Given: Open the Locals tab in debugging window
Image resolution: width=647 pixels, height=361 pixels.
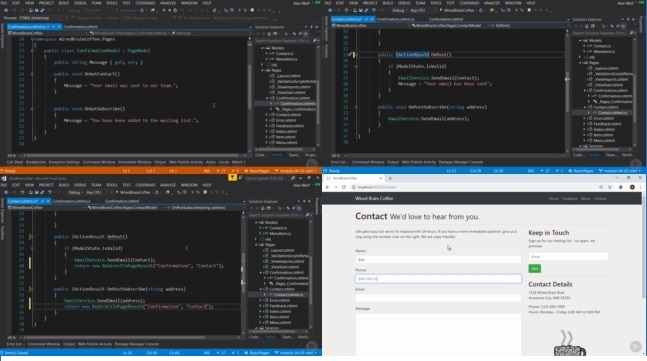Looking at the screenshot, I should (224, 162).
